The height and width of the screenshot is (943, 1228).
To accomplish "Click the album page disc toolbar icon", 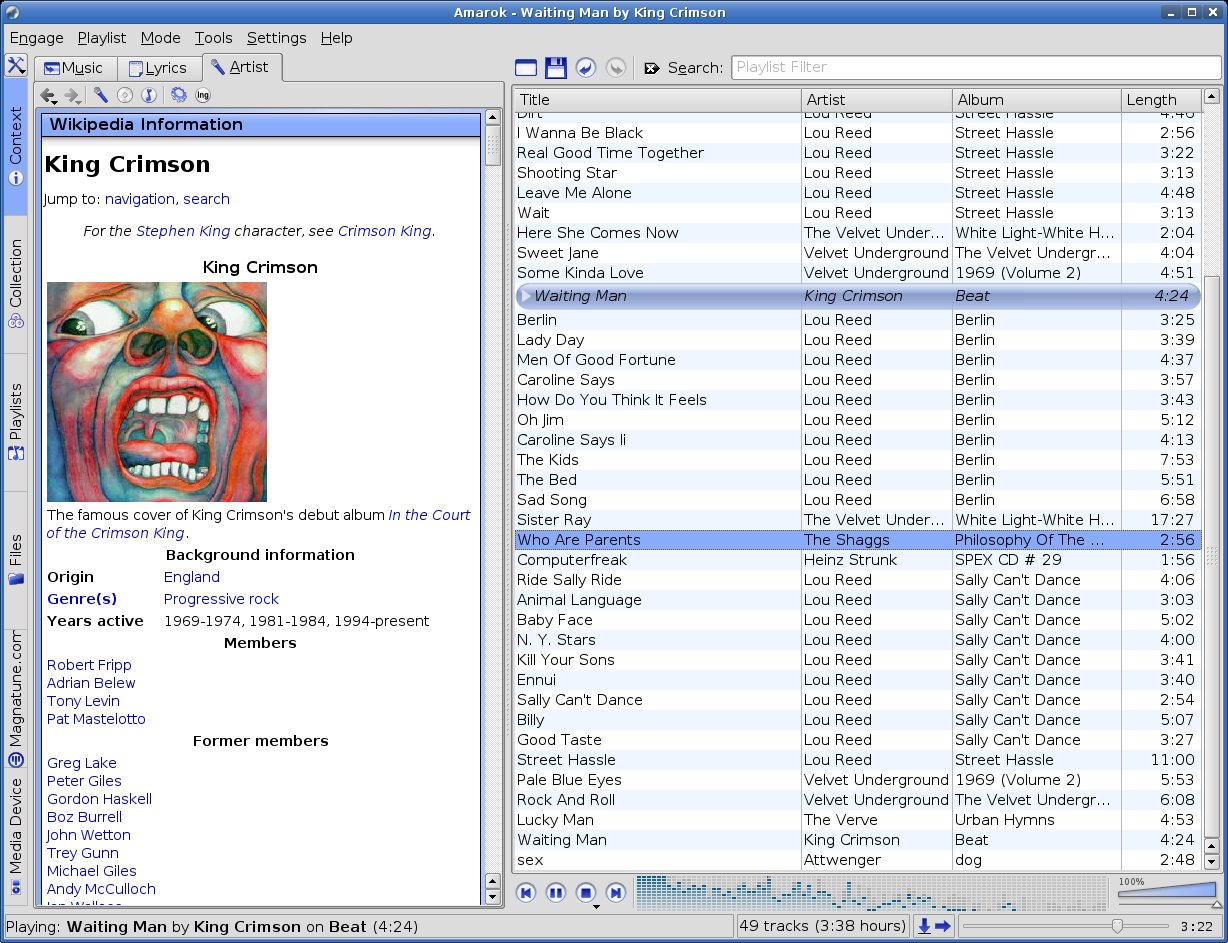I will point(125,96).
